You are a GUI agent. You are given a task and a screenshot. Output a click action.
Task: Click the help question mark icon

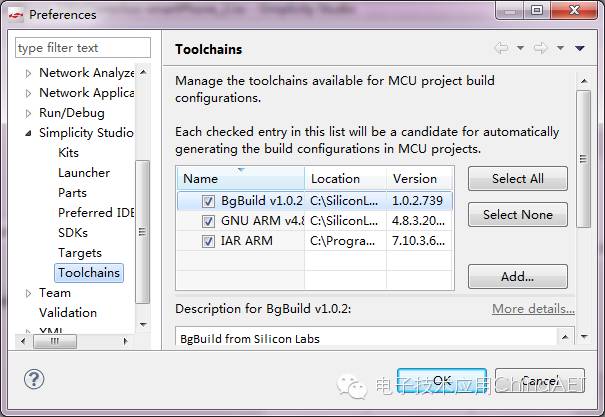[35, 379]
